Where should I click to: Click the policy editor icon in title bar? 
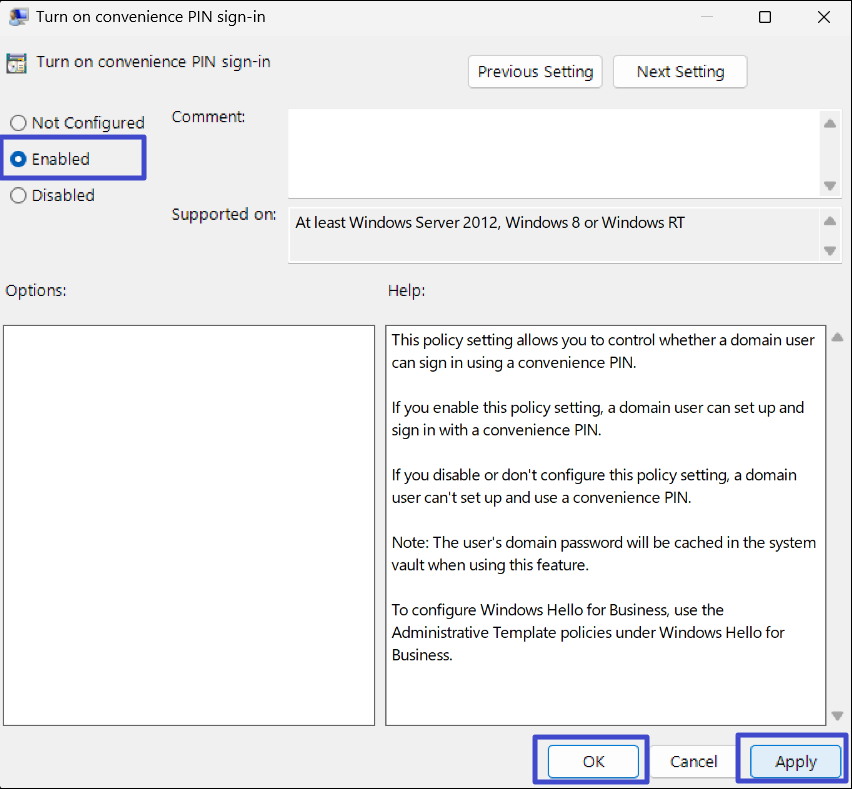point(17,17)
